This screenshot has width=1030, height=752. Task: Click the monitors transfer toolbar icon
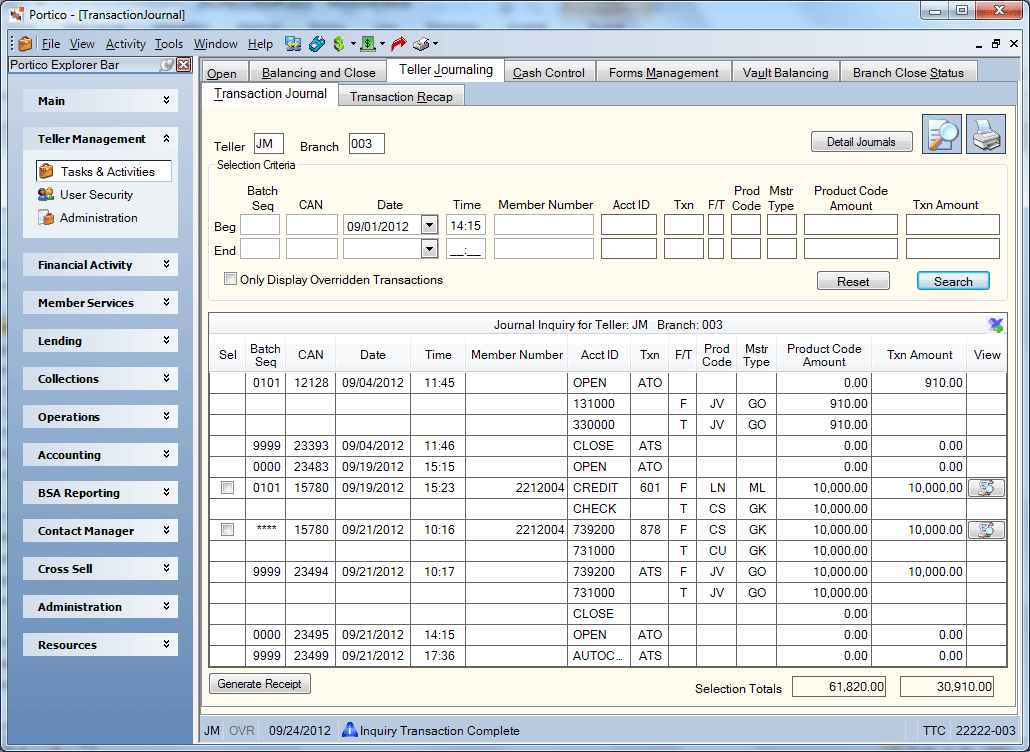point(293,44)
